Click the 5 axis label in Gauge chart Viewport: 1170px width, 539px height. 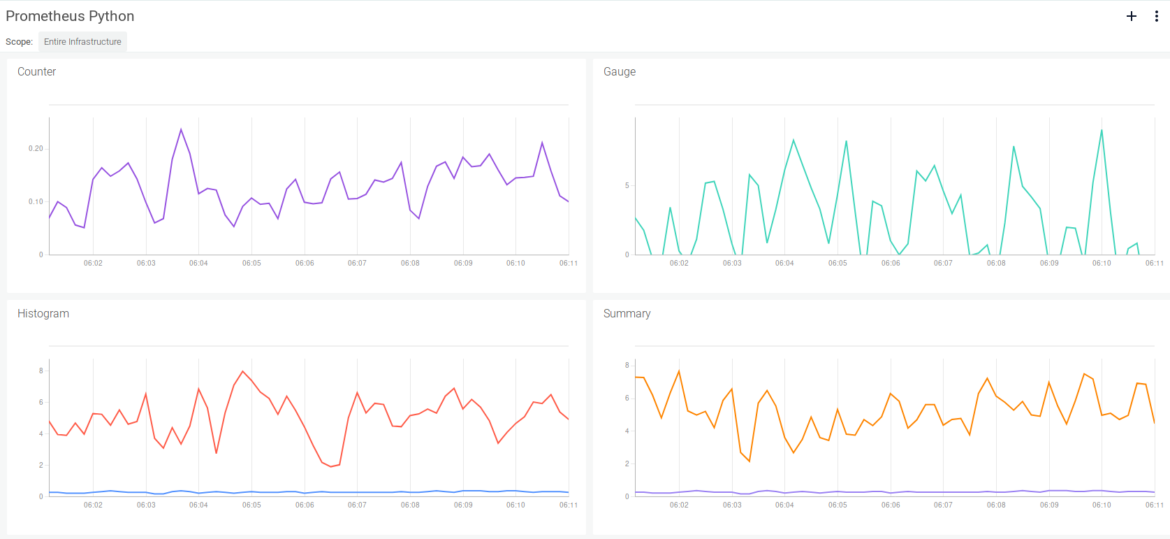[628, 185]
